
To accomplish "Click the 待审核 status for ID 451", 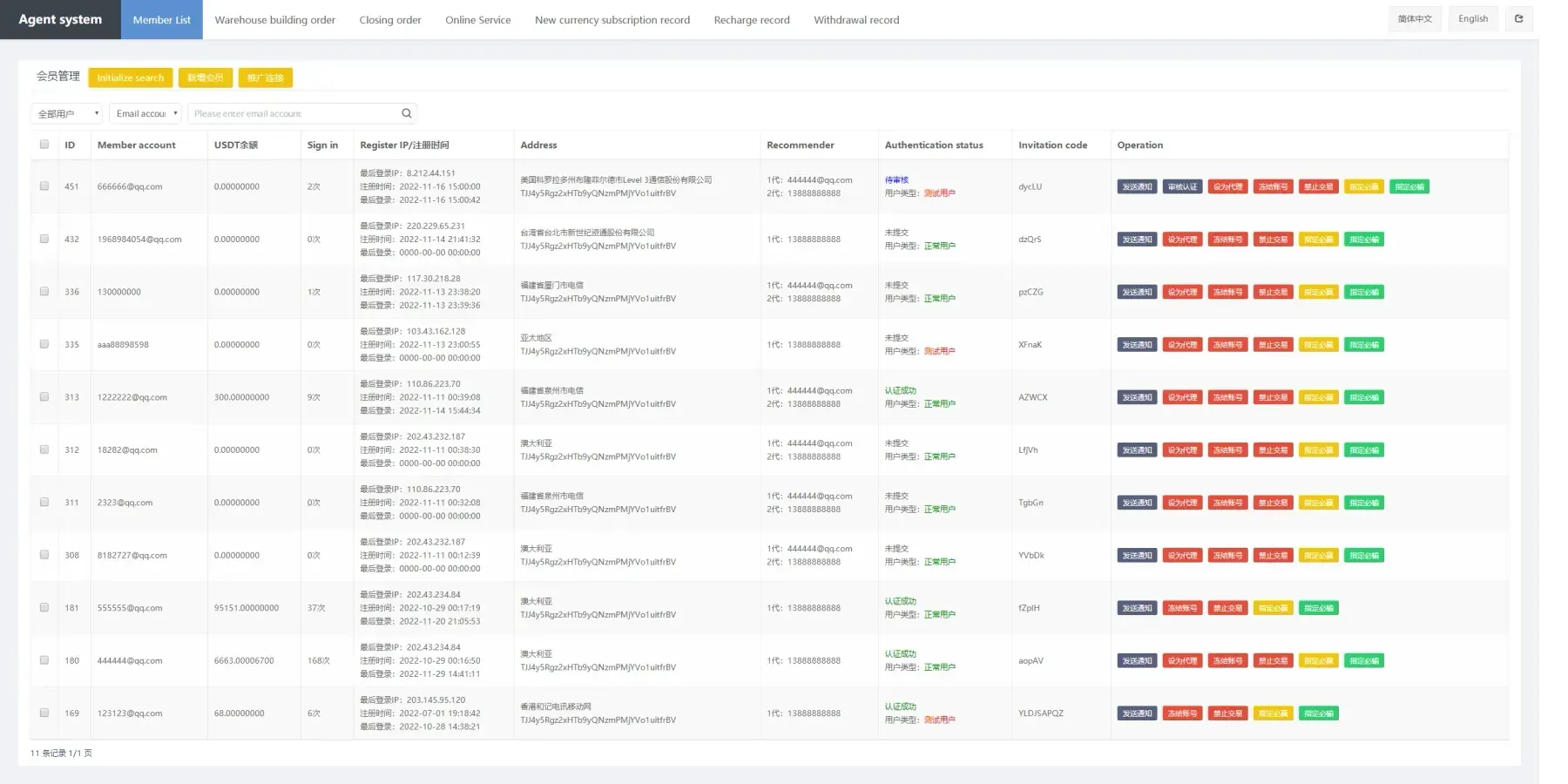I will (x=896, y=179).
